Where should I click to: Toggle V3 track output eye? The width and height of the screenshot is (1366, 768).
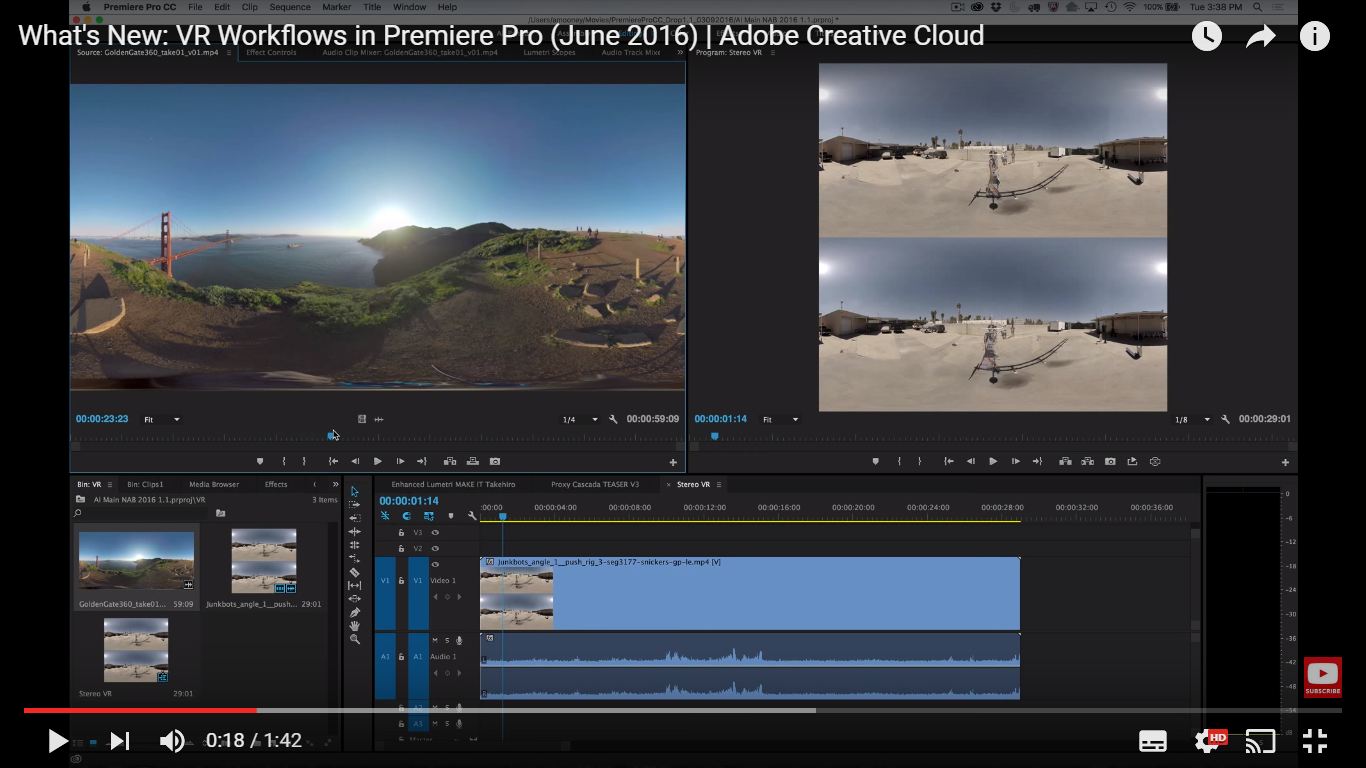coord(435,532)
